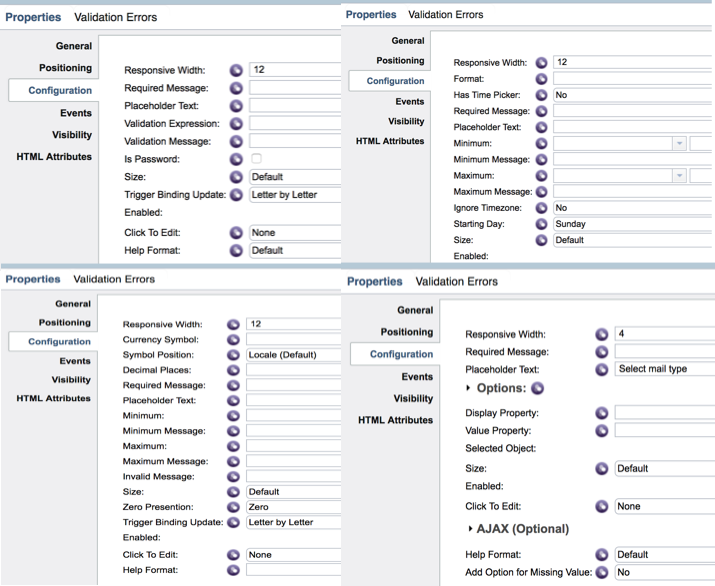Click binding icon beside Currency Symbol
This screenshot has width=715, height=586.
click(233, 340)
